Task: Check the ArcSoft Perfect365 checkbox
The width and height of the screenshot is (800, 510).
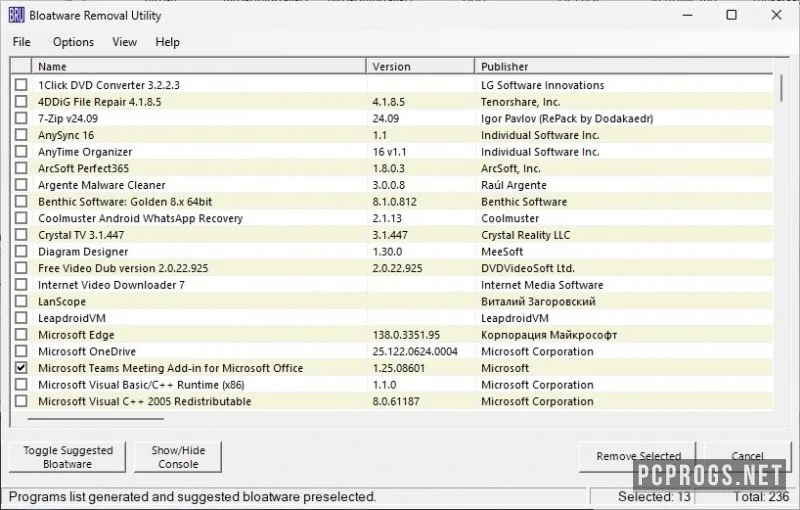Action: coord(21,168)
